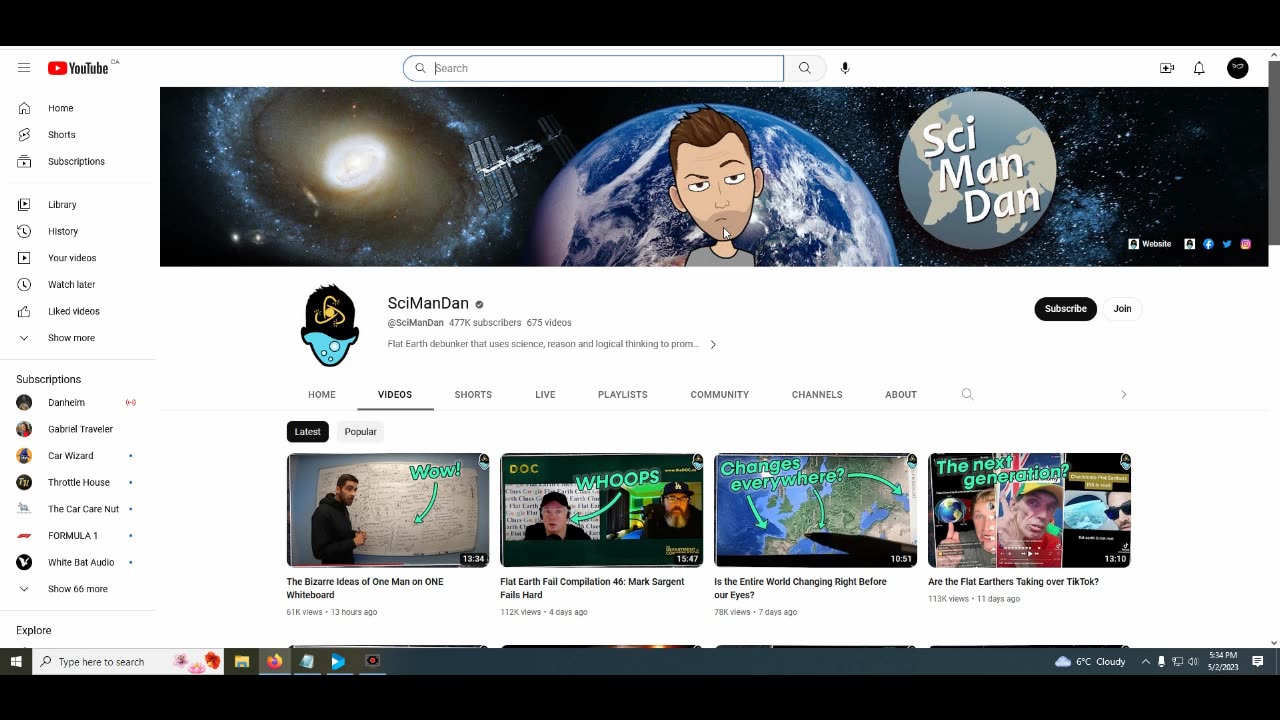Open the banner's Twitter link
1280x720 pixels.
[x=1227, y=244]
